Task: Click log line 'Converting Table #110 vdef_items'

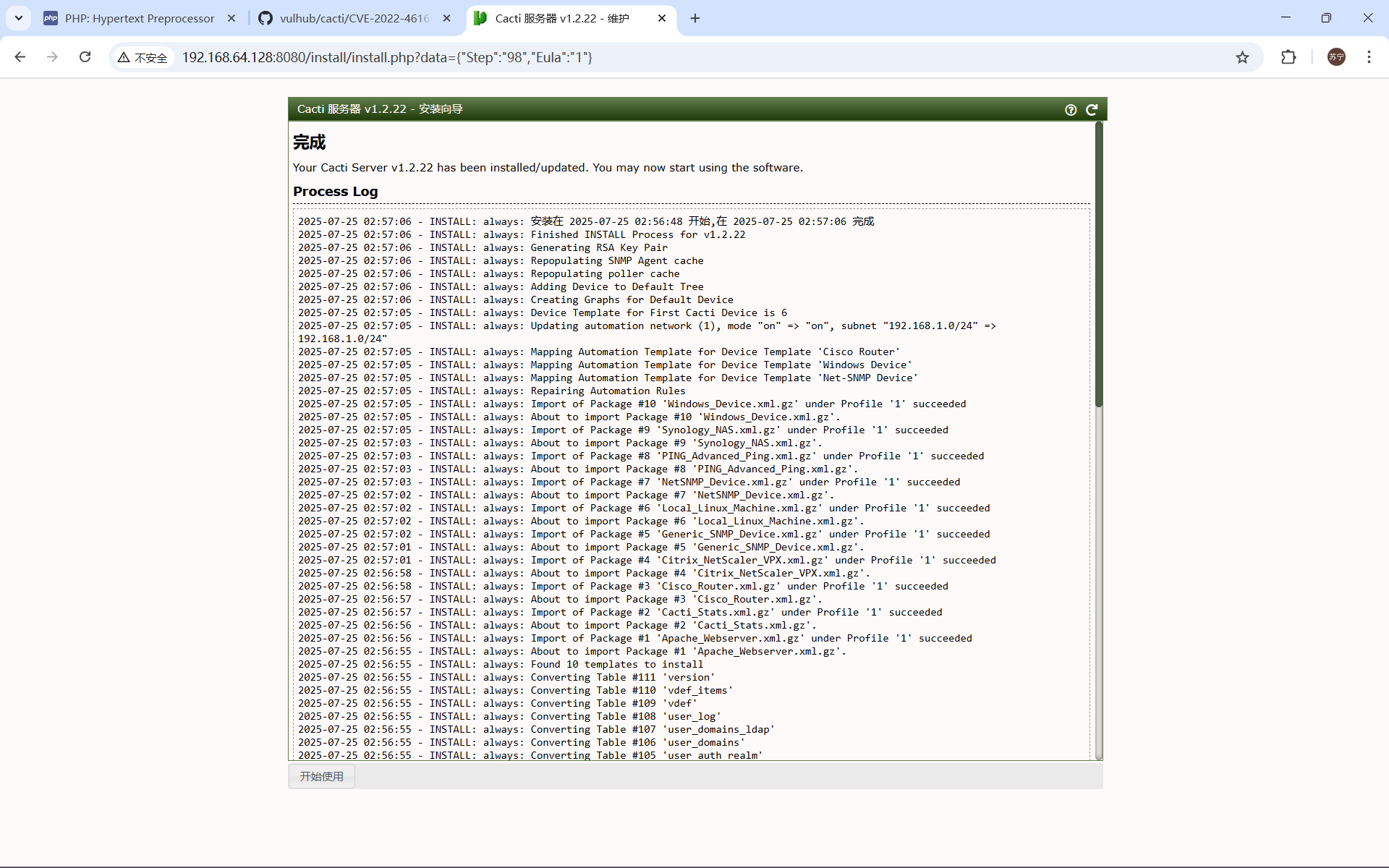Action: 516,691
